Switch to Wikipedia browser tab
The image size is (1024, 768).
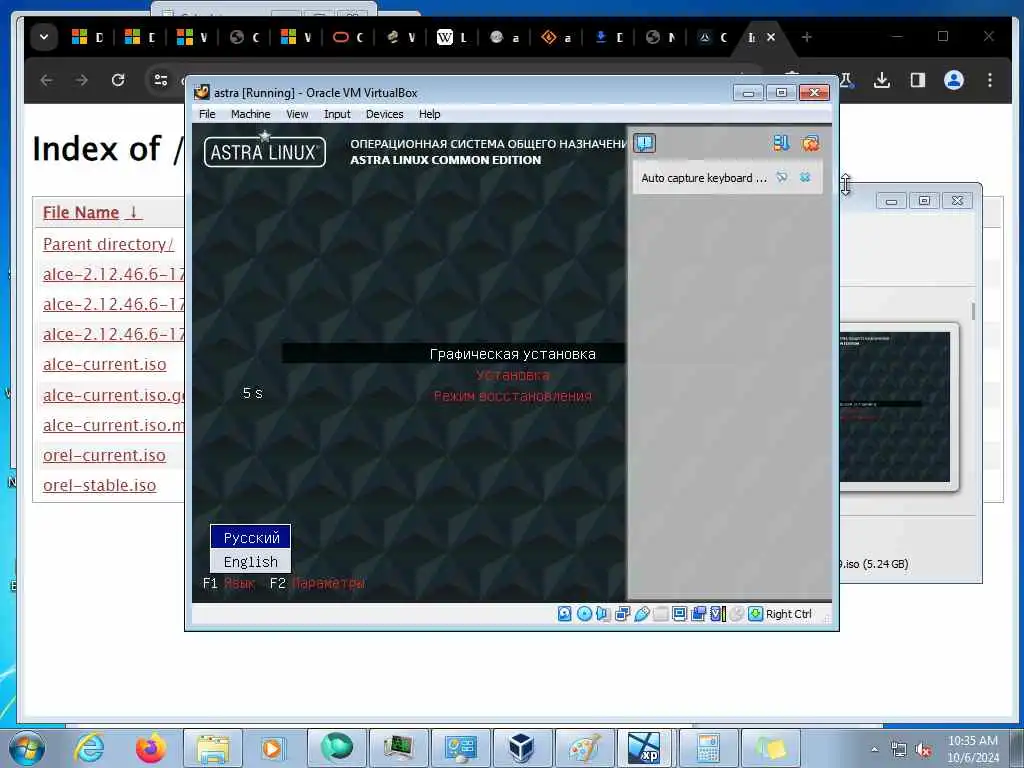[452, 37]
